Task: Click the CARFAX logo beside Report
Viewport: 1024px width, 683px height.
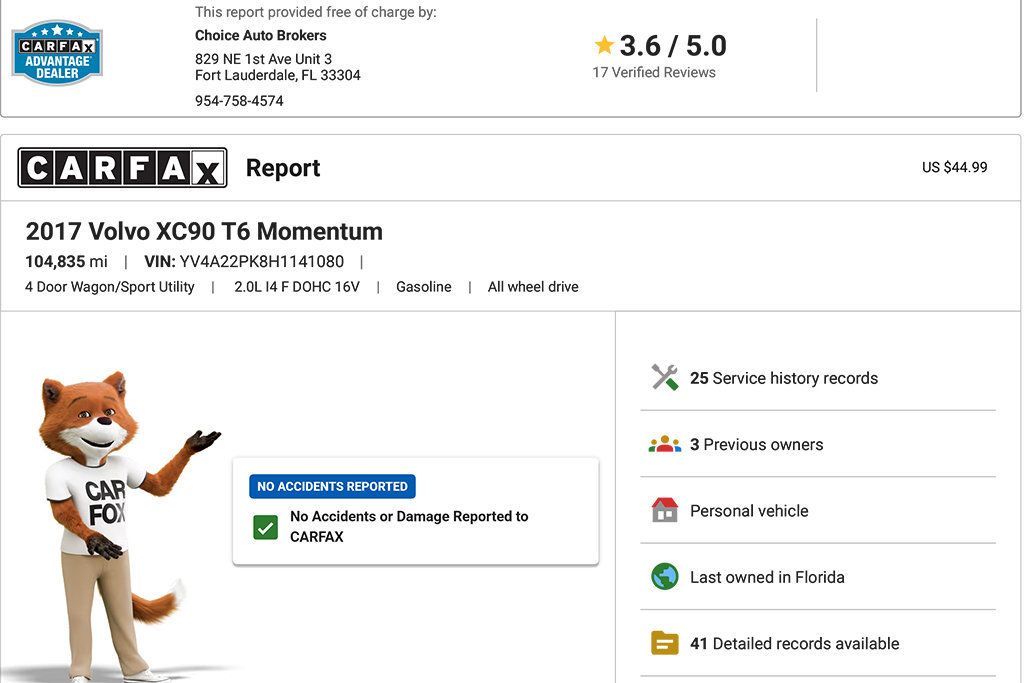Action: coord(122,168)
